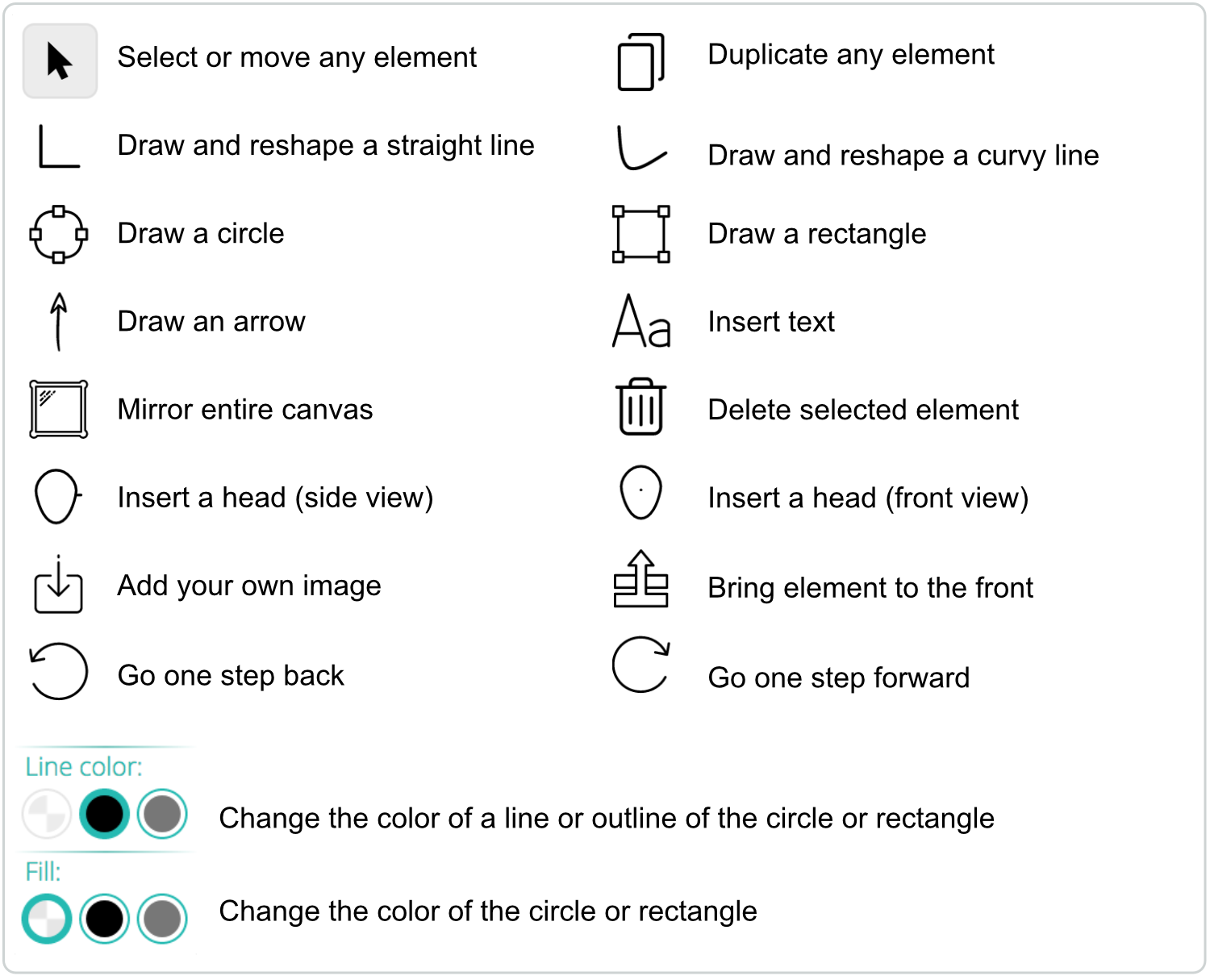
Task: Mirror the entire canvas
Action: tap(59, 410)
